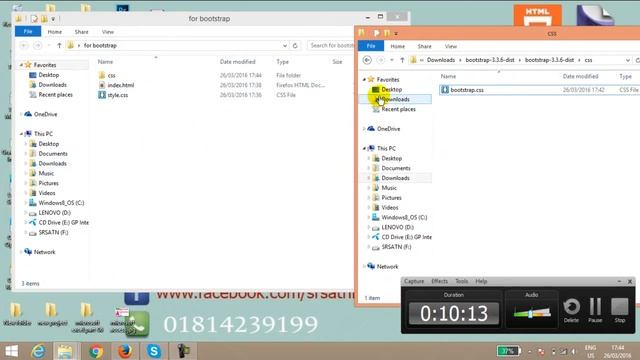This screenshot has height=360, width=640.
Task: Select SRSATN (F:) drive in css window
Action: pyautogui.click(x=396, y=247)
